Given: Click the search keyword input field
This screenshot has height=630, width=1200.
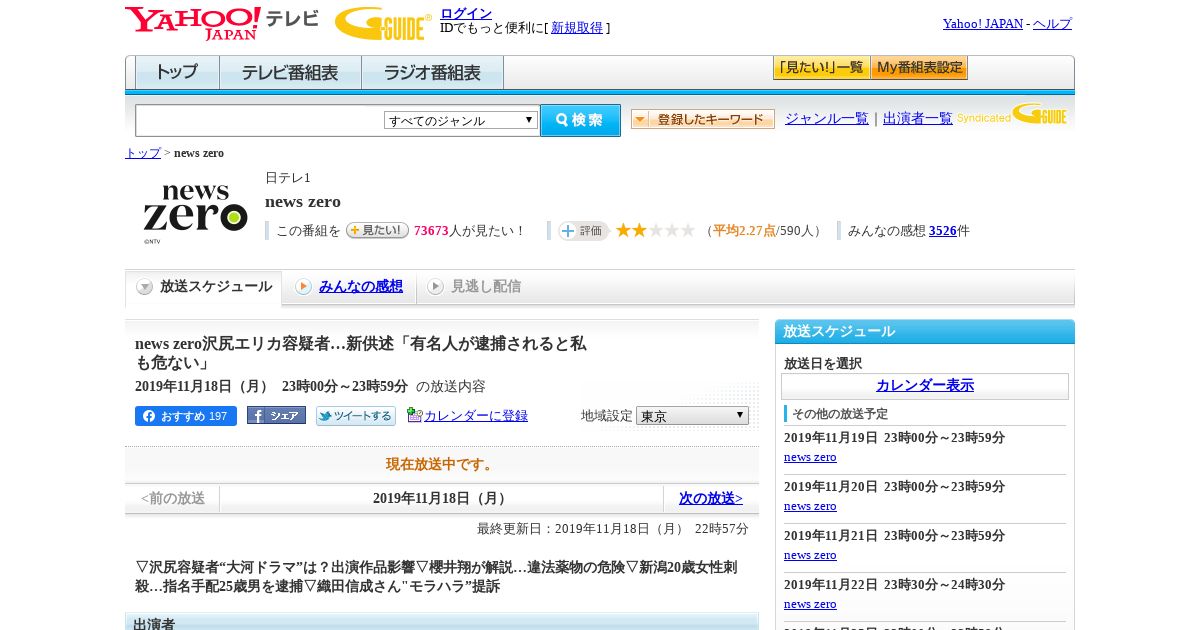Looking at the screenshot, I should [260, 120].
